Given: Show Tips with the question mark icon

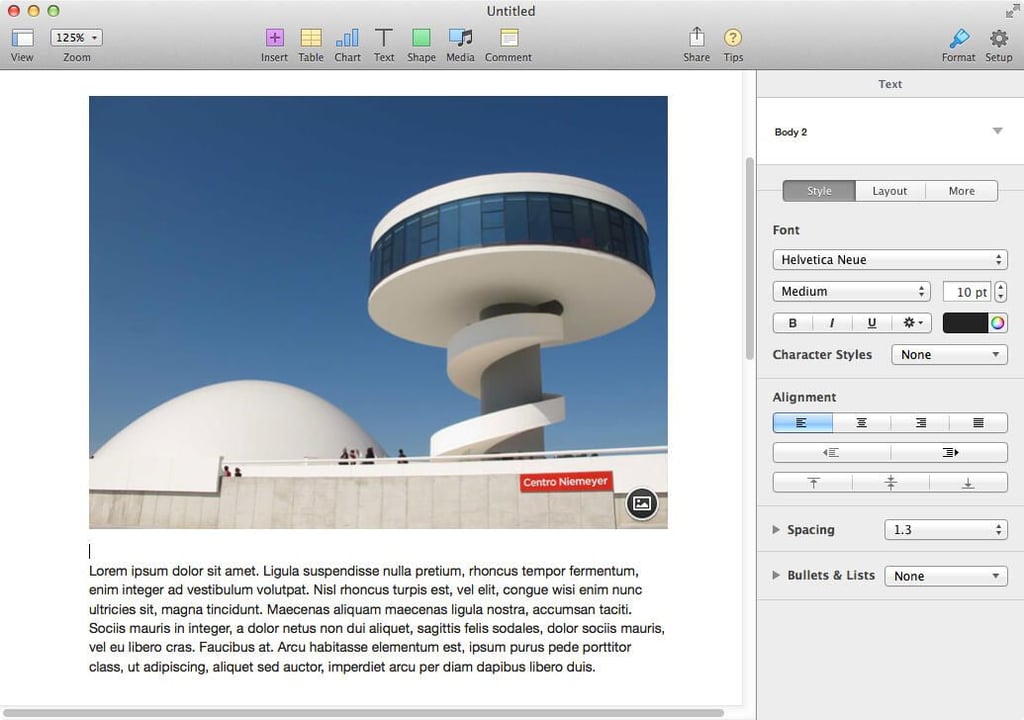Looking at the screenshot, I should point(733,38).
